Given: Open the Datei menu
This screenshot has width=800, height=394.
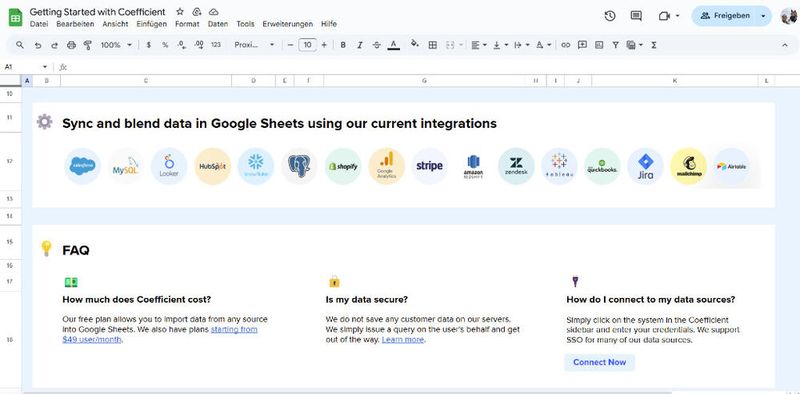Looking at the screenshot, I should (x=39, y=24).
